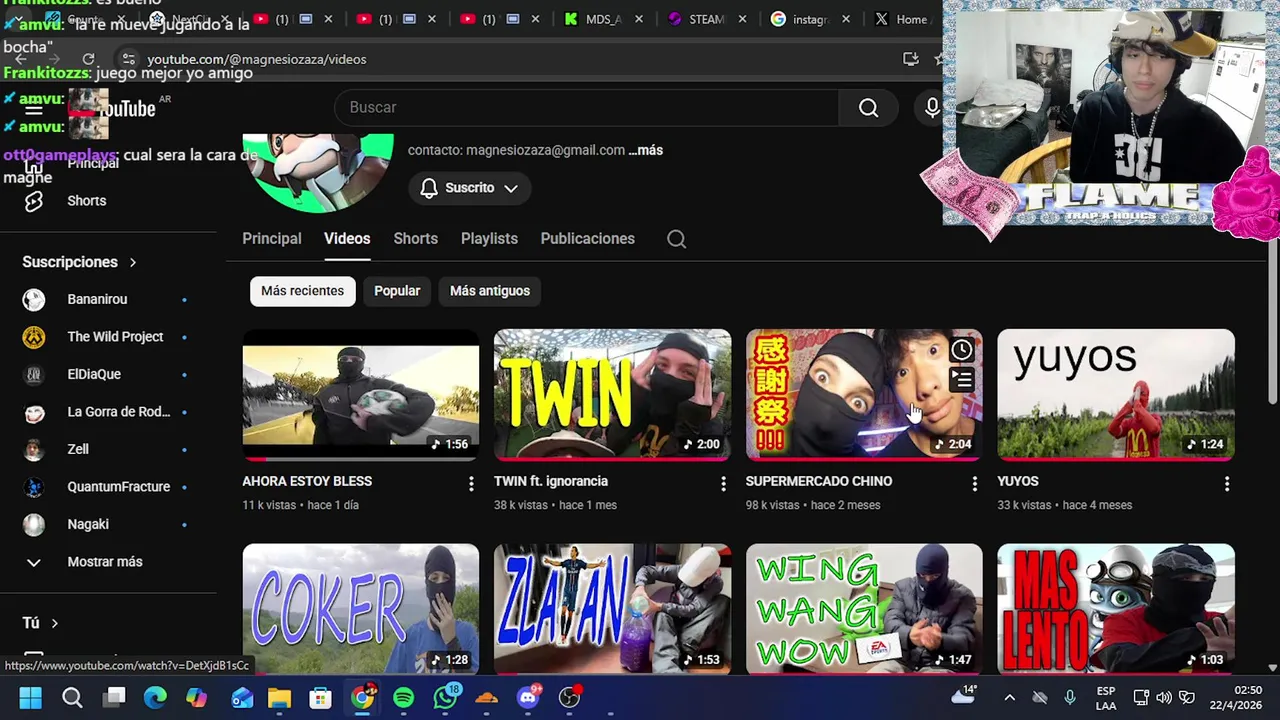Image resolution: width=1280 pixels, height=720 pixels.
Task: Open File Explorer from the taskbar
Action: tap(279, 697)
